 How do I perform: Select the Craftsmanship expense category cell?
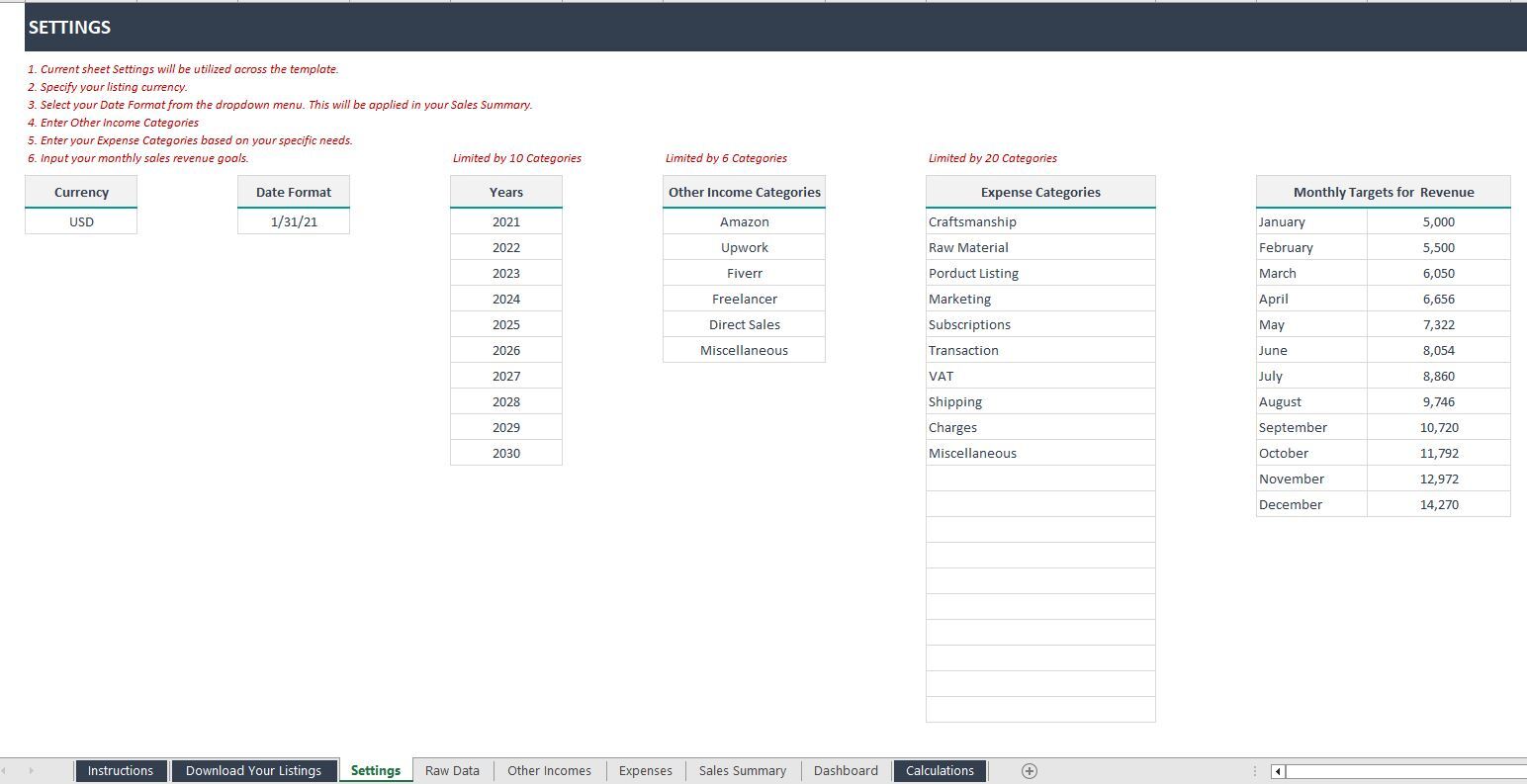[x=1039, y=221]
